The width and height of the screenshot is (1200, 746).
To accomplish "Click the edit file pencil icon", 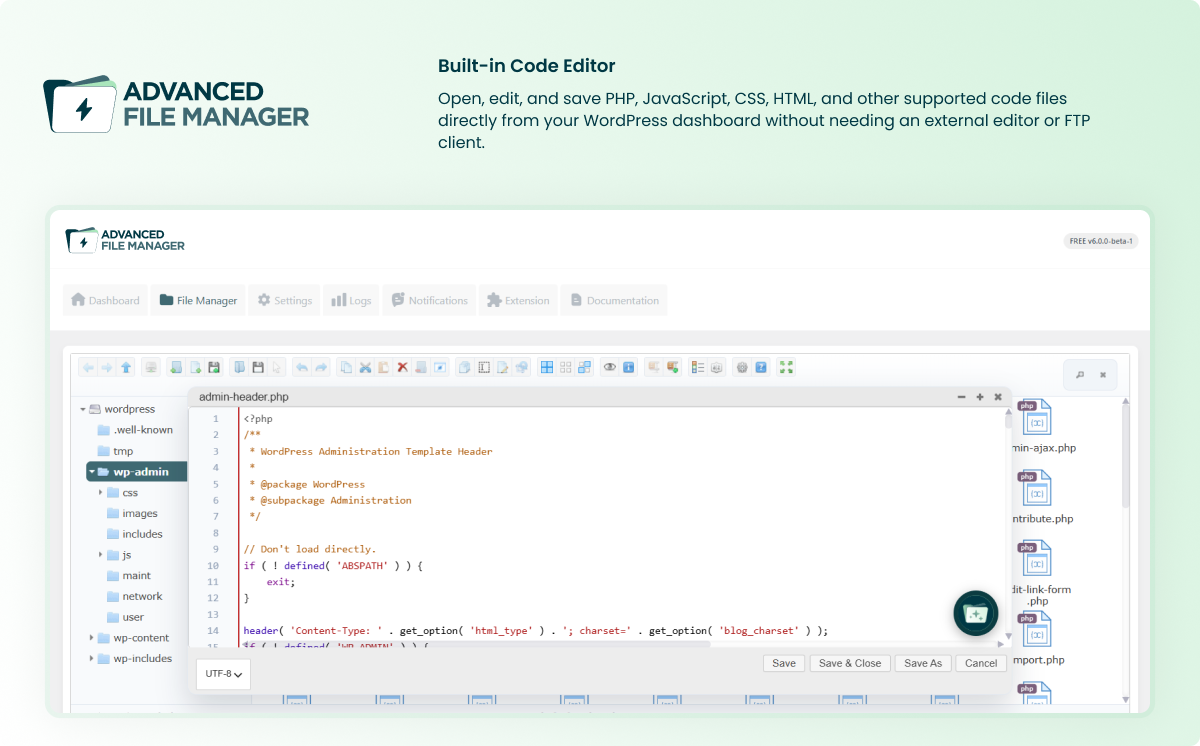I will click(503, 367).
